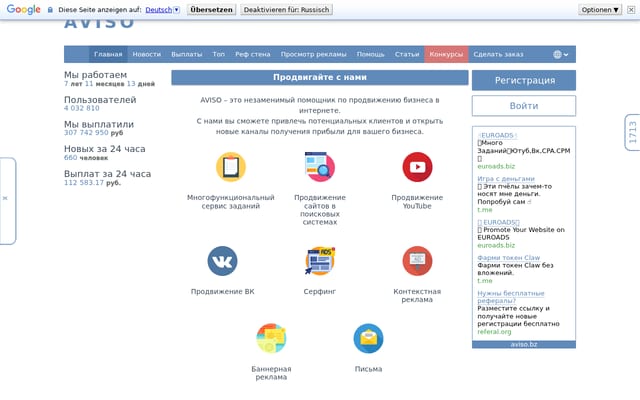
Task: Open the Топ menu item
Action: [x=218, y=54]
